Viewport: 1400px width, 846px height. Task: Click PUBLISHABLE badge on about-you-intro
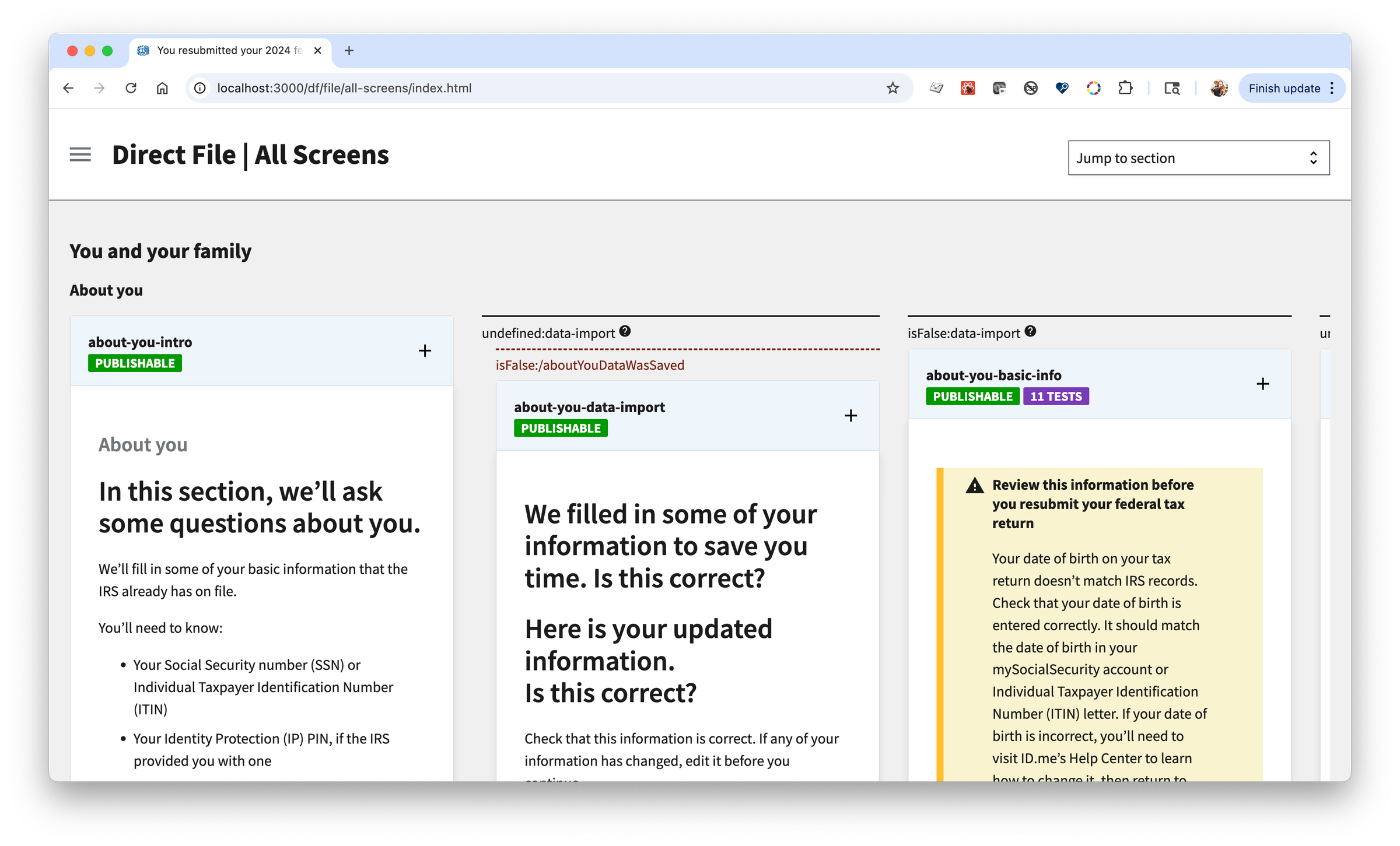[x=135, y=363]
